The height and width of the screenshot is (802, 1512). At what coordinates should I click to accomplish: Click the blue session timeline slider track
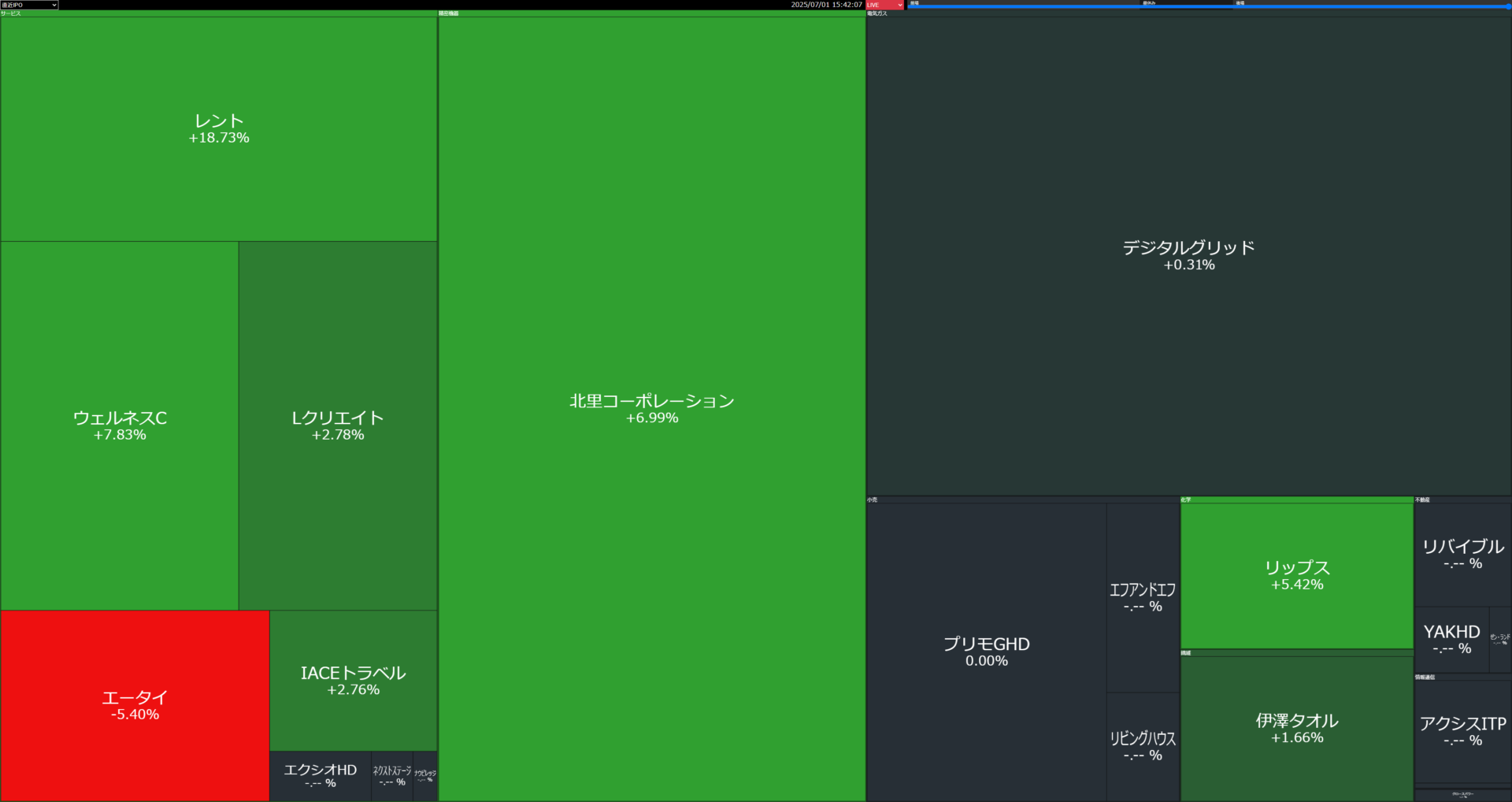click(1209, 7)
